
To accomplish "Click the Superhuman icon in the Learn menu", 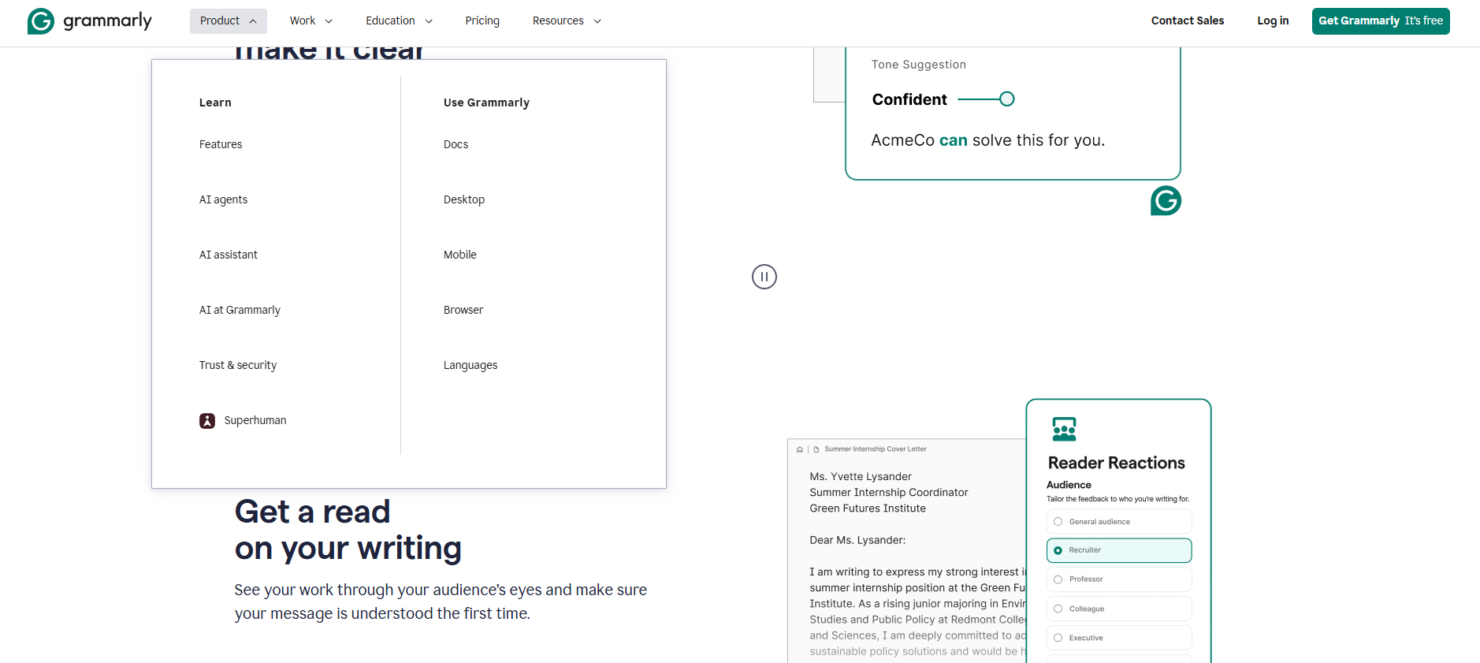I will 207,420.
